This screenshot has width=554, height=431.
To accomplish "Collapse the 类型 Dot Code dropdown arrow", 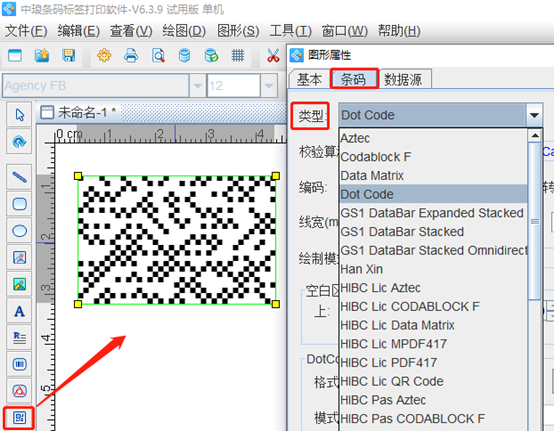I will click(x=534, y=115).
